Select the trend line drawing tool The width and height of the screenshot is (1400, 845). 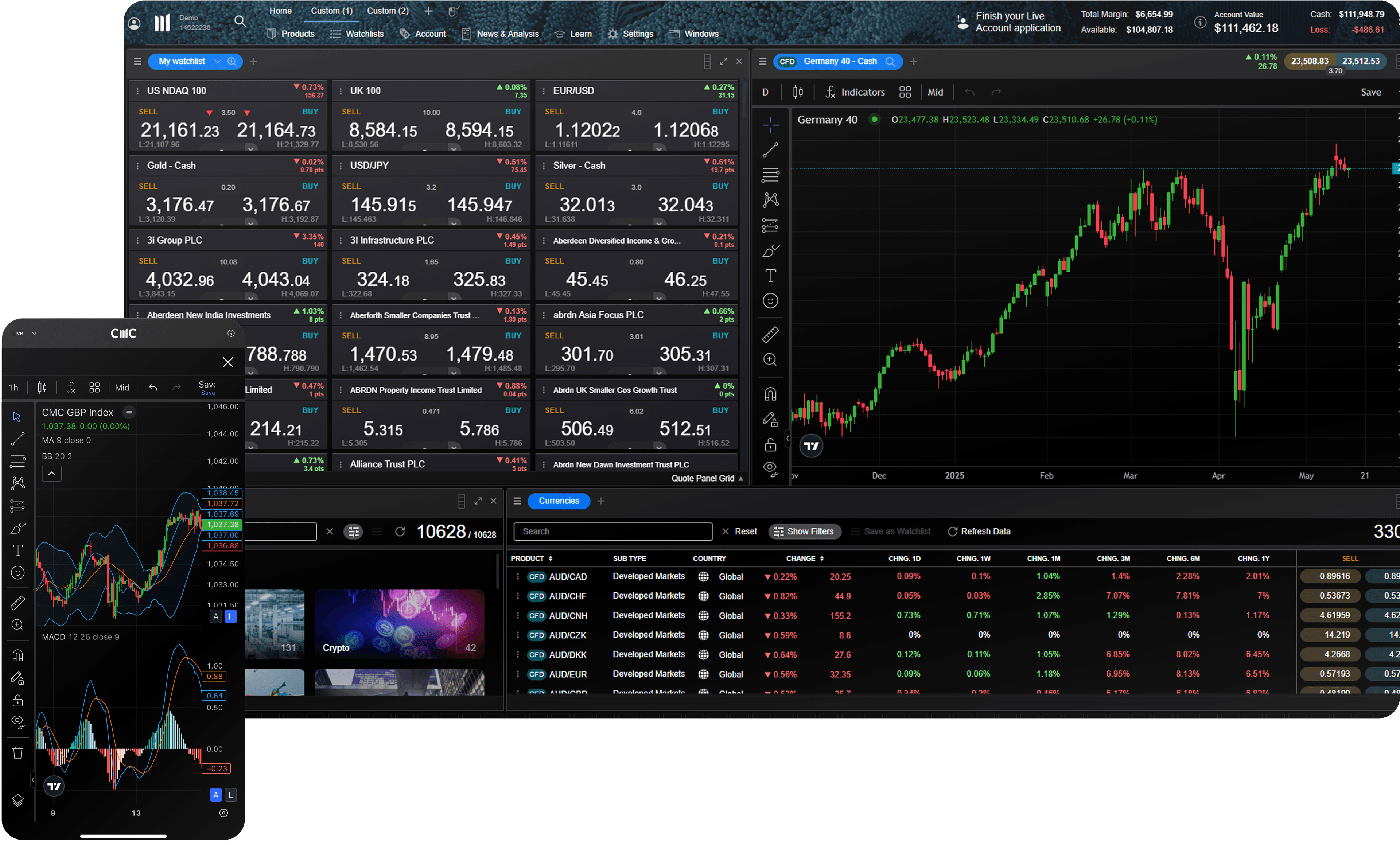770,150
